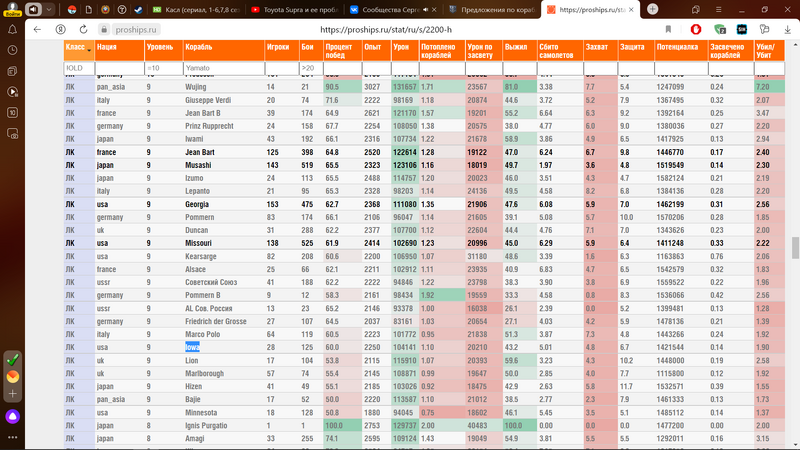
Task: Click the Войти profile avatar
Action: (11, 9)
